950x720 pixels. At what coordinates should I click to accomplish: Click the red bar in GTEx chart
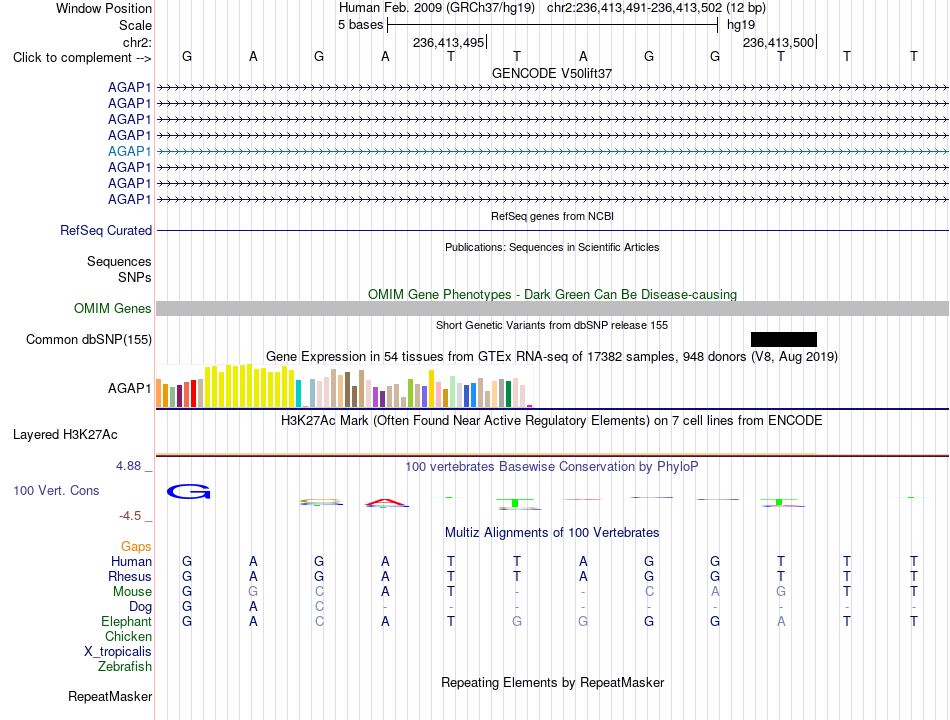point(193,393)
